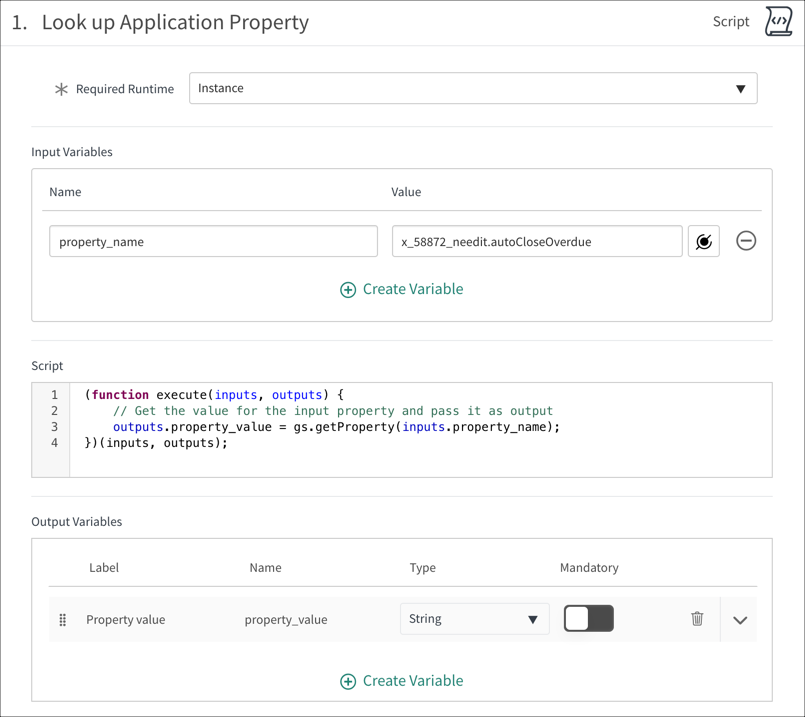
Task: Delete the Property value output variable
Action: 697,618
